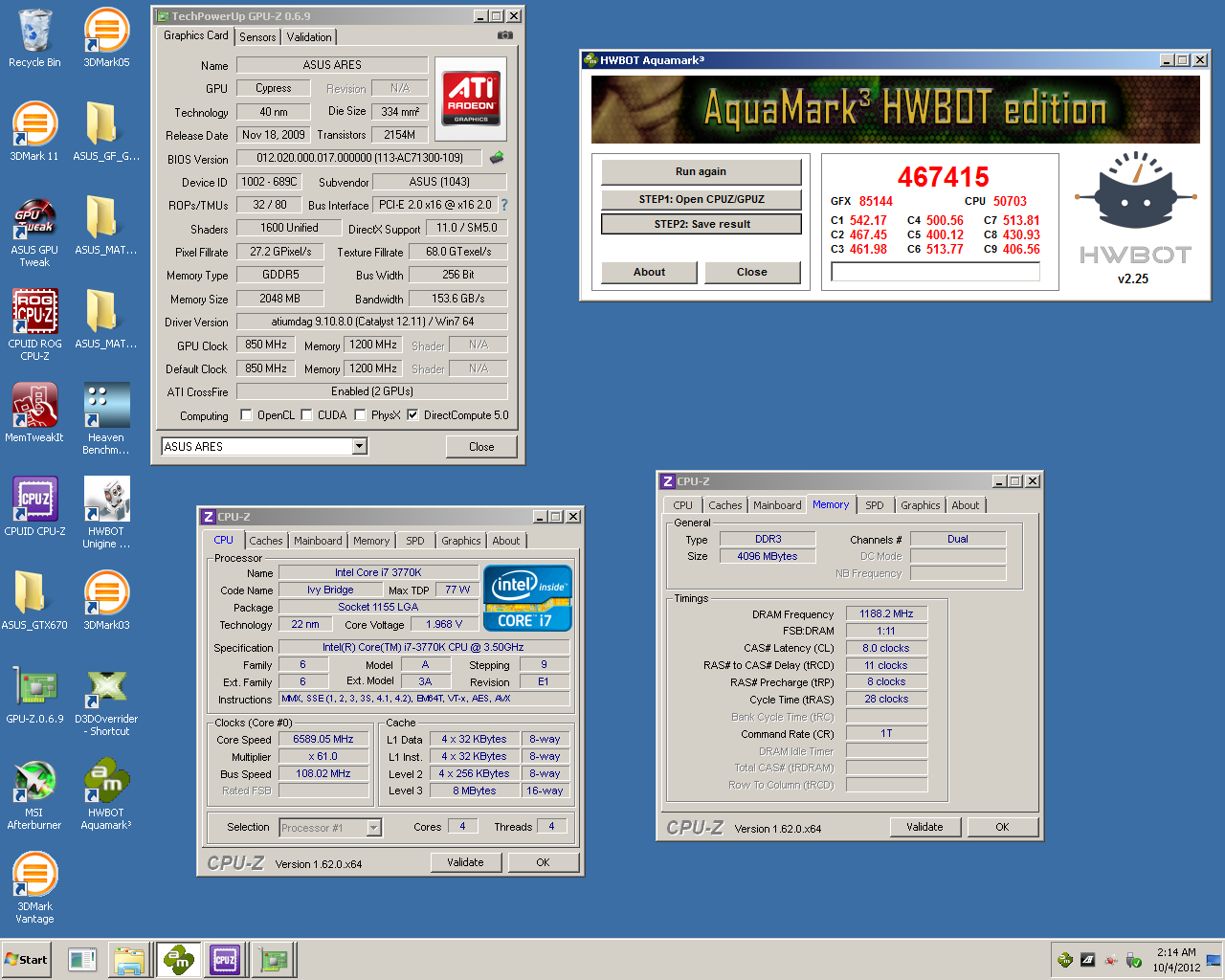
Task: Toggle the CUDA checkbox
Action: coord(306,415)
